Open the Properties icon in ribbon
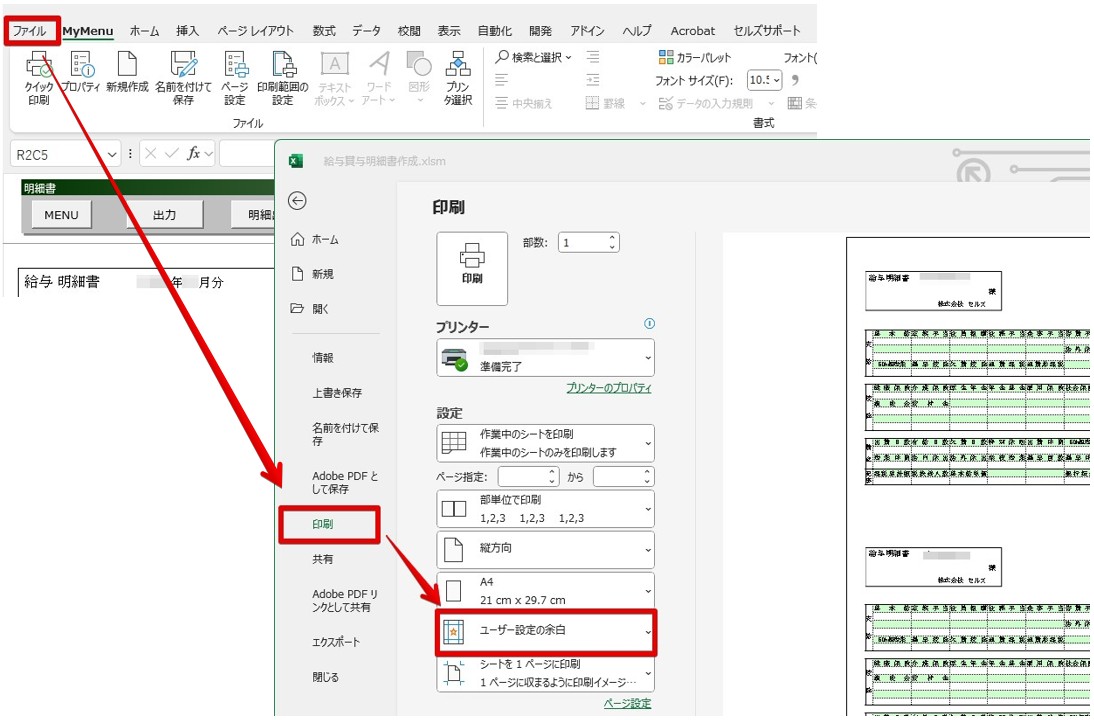The height and width of the screenshot is (720, 1094). pyautogui.click(x=80, y=78)
